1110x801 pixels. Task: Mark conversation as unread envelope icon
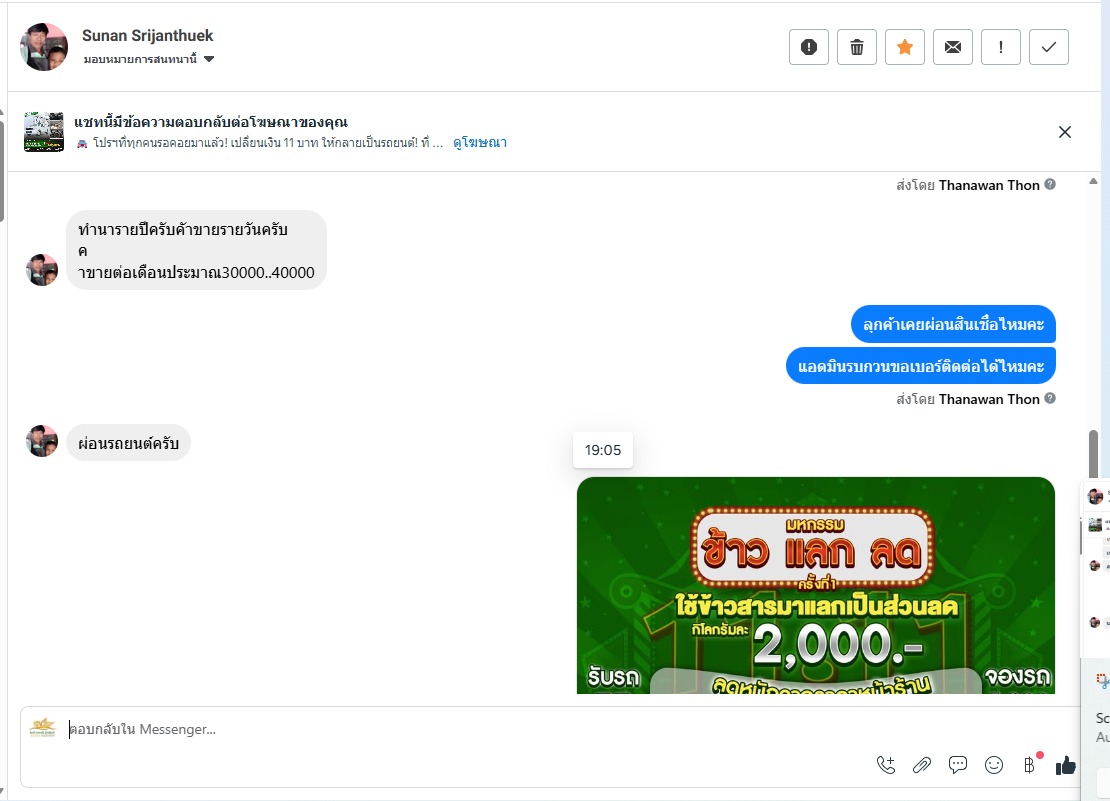953,47
